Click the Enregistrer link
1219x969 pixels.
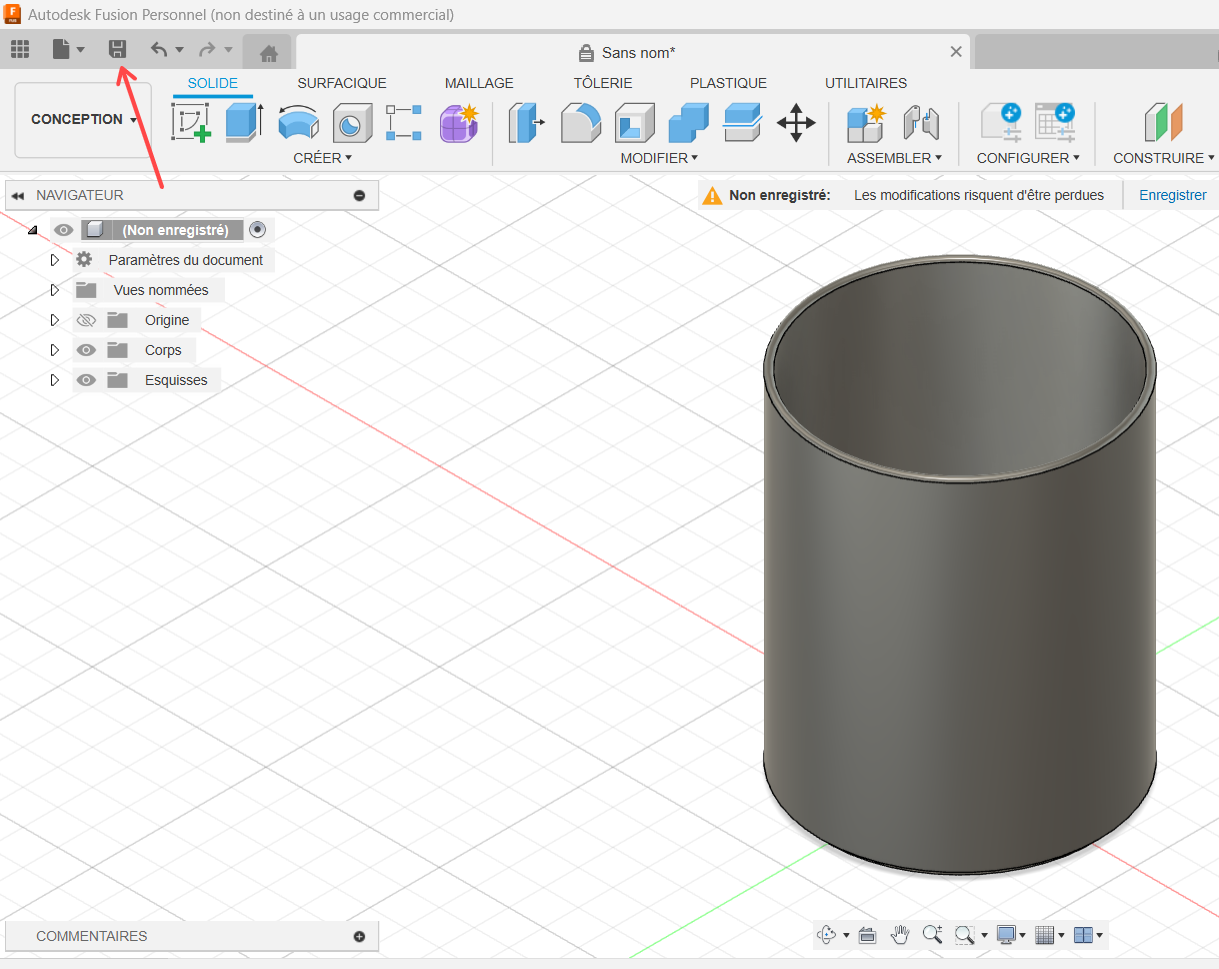[x=1172, y=195]
